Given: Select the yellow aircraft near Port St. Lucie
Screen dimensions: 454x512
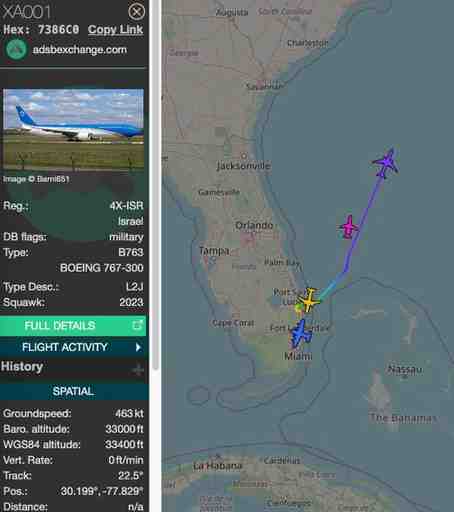Looking at the screenshot, I should coord(309,300).
